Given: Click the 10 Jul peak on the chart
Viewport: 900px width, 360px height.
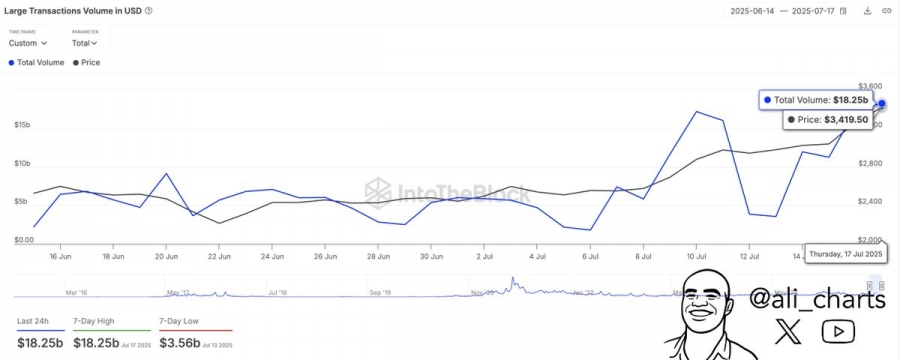Looking at the screenshot, I should (696, 111).
